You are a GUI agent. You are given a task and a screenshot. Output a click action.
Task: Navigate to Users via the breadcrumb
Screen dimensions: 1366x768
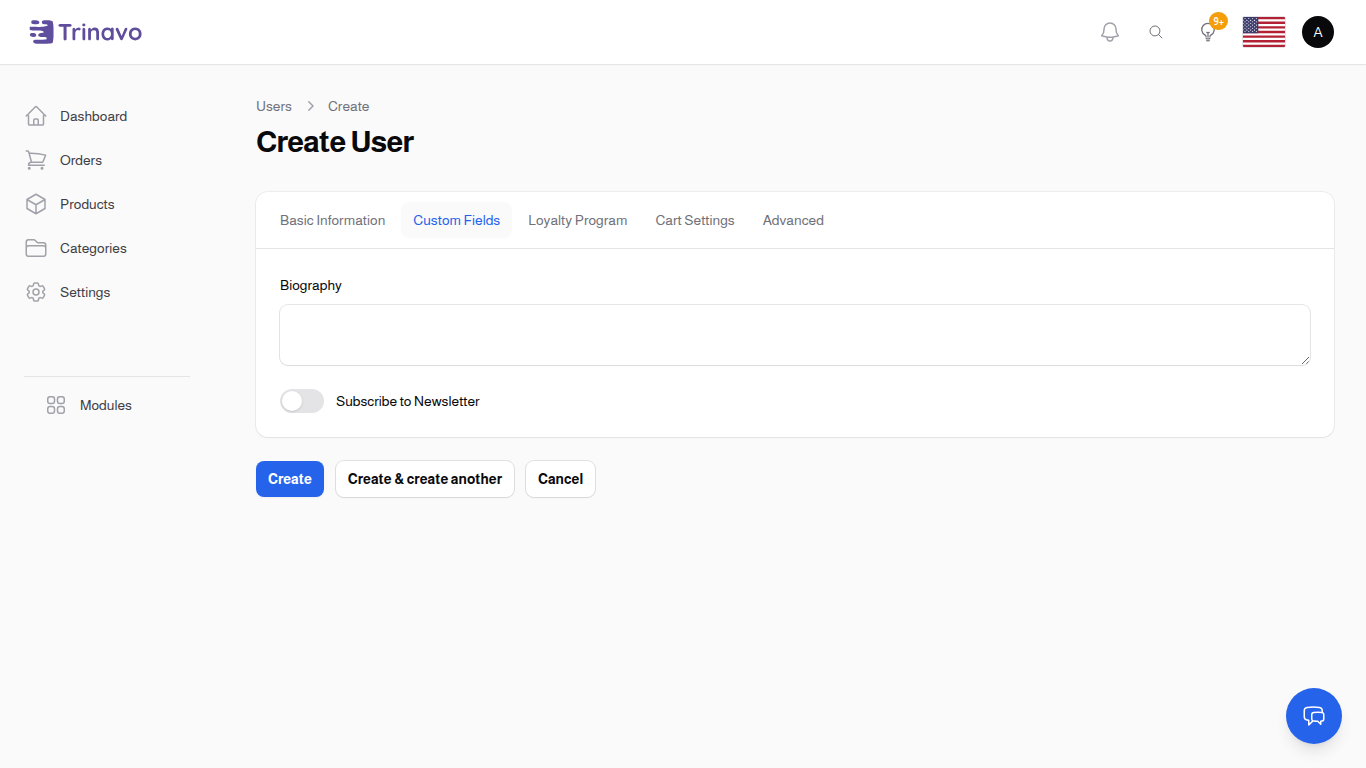[x=273, y=106]
